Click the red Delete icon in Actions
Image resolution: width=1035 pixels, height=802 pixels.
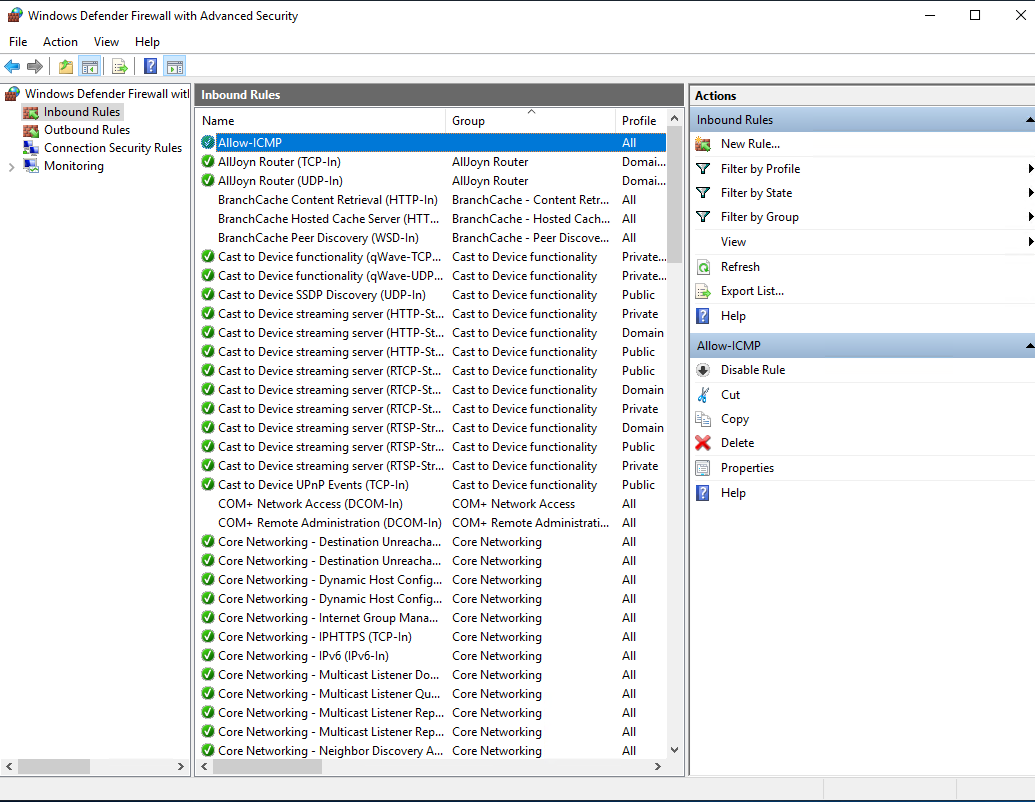703,443
